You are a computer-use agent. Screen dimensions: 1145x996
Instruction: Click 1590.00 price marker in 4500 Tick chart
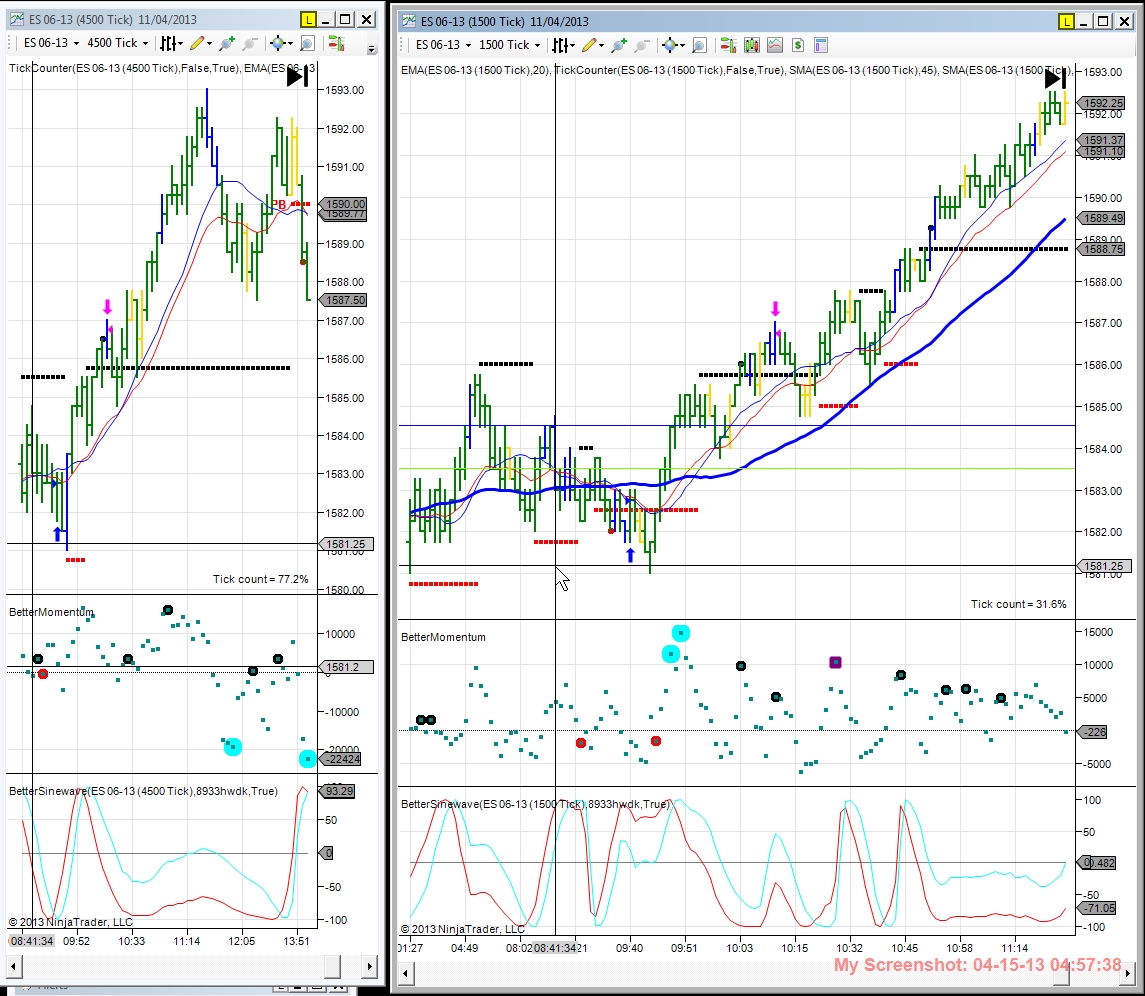coord(344,204)
